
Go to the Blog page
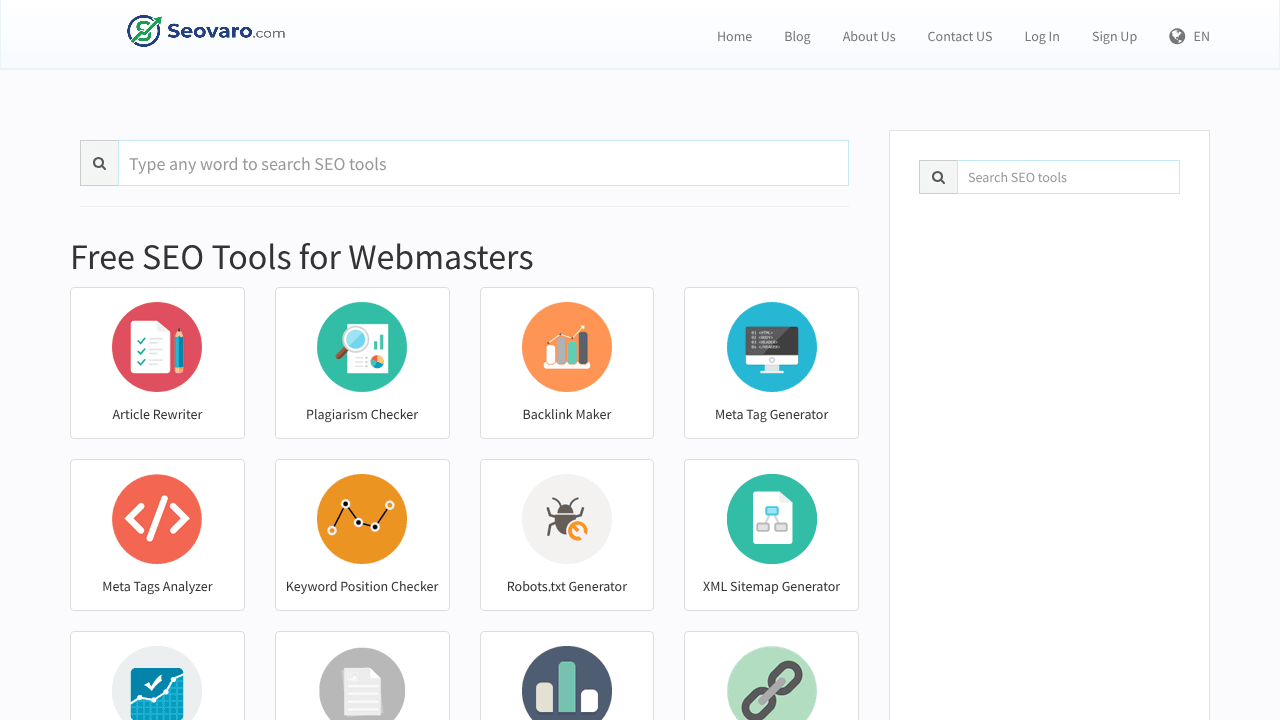[797, 36]
